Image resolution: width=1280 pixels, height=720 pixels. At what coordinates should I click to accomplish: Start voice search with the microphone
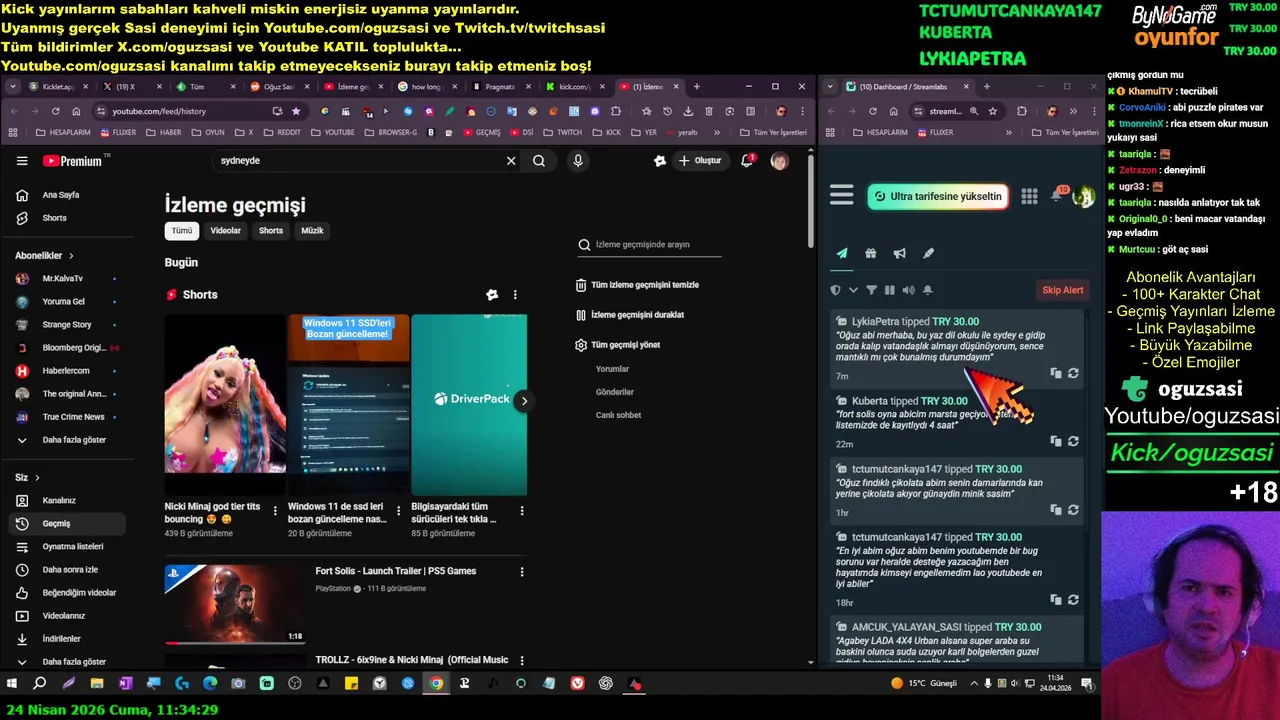577,160
